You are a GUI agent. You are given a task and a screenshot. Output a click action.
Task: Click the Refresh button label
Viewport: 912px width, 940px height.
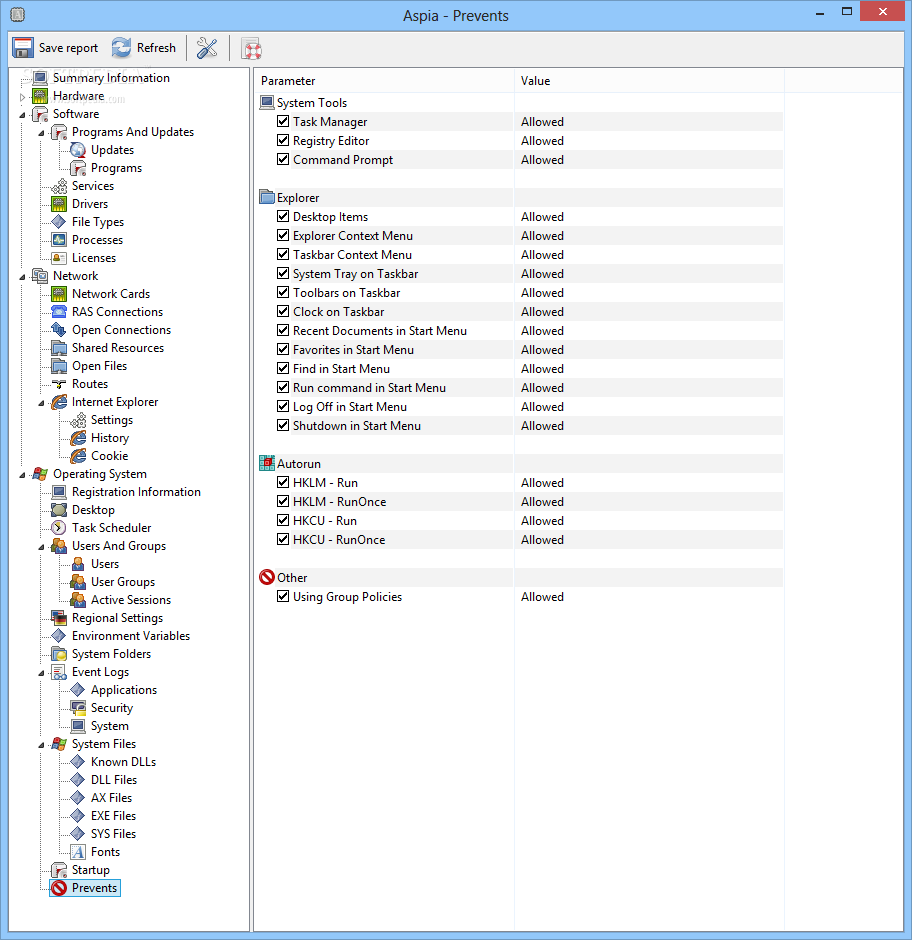156,48
